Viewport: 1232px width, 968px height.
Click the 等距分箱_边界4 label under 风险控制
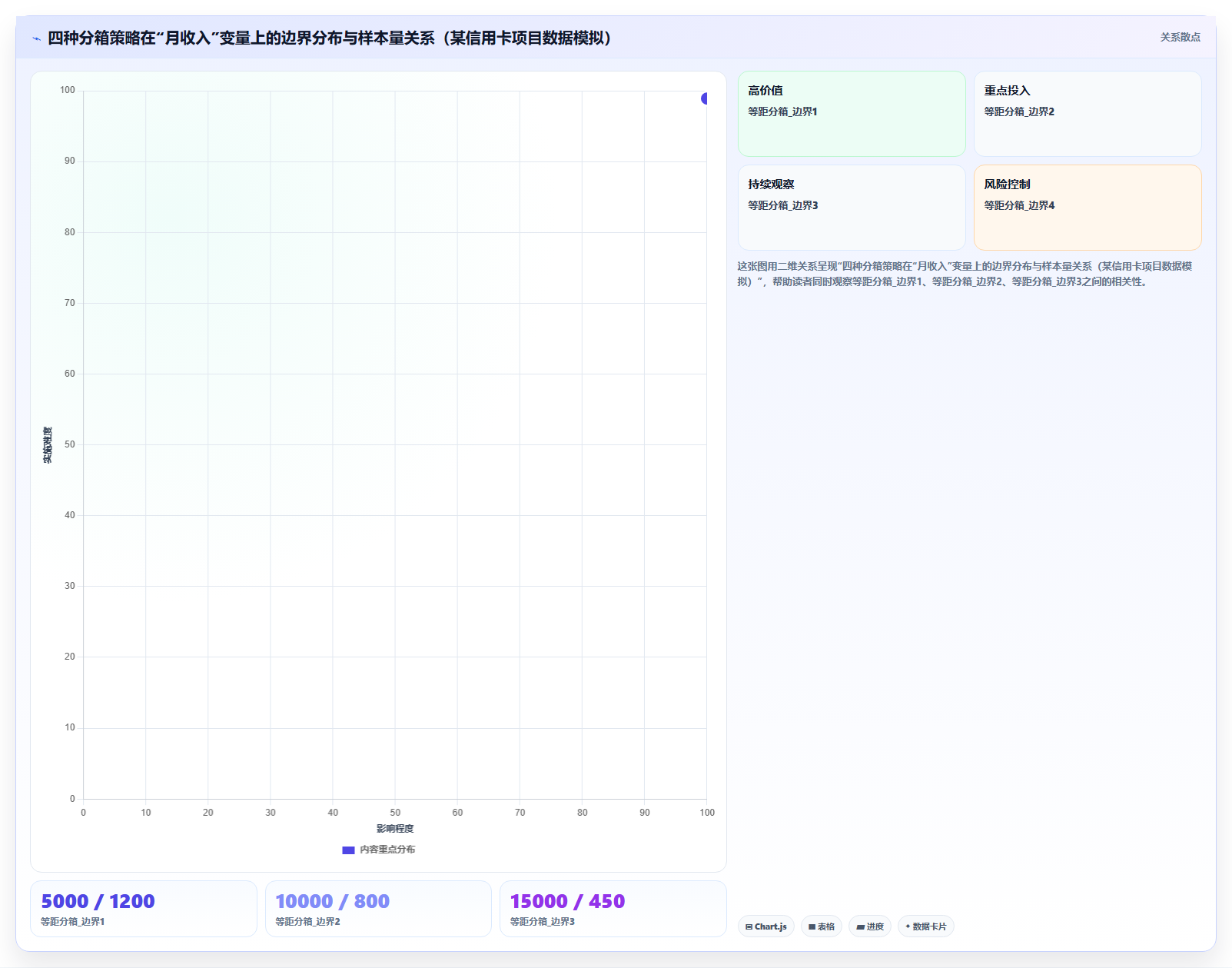pos(1019,205)
